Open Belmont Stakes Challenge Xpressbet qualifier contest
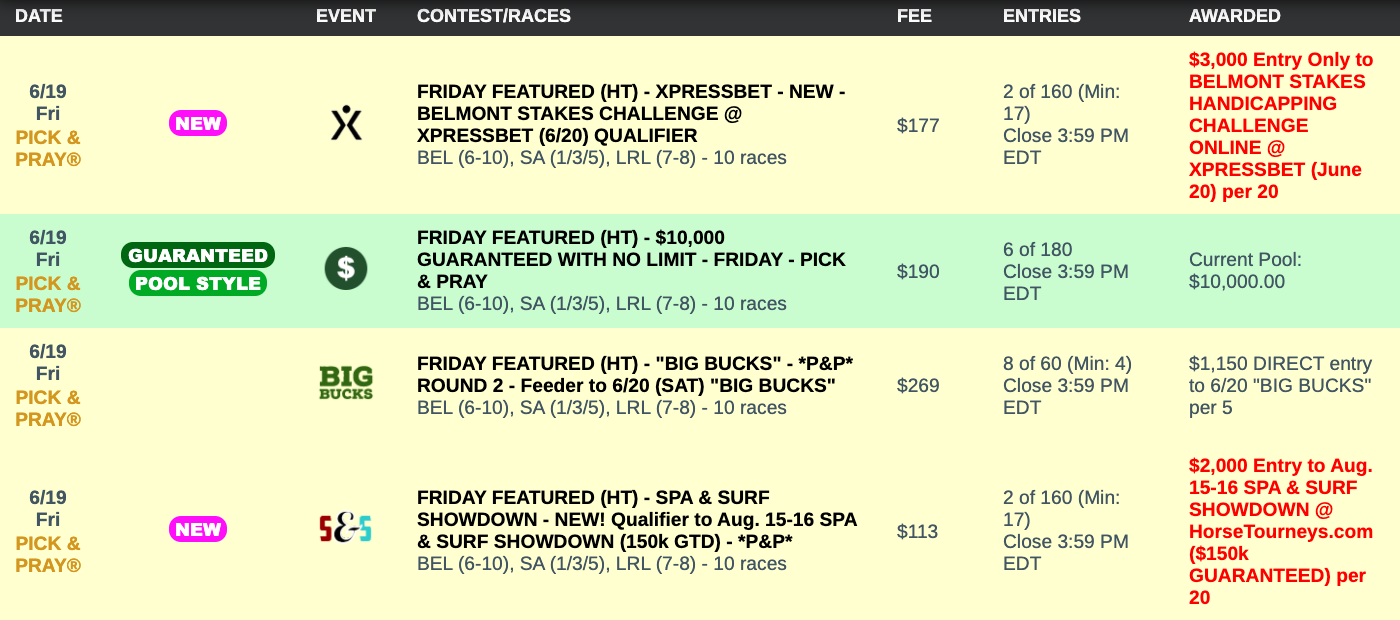 (x=630, y=113)
